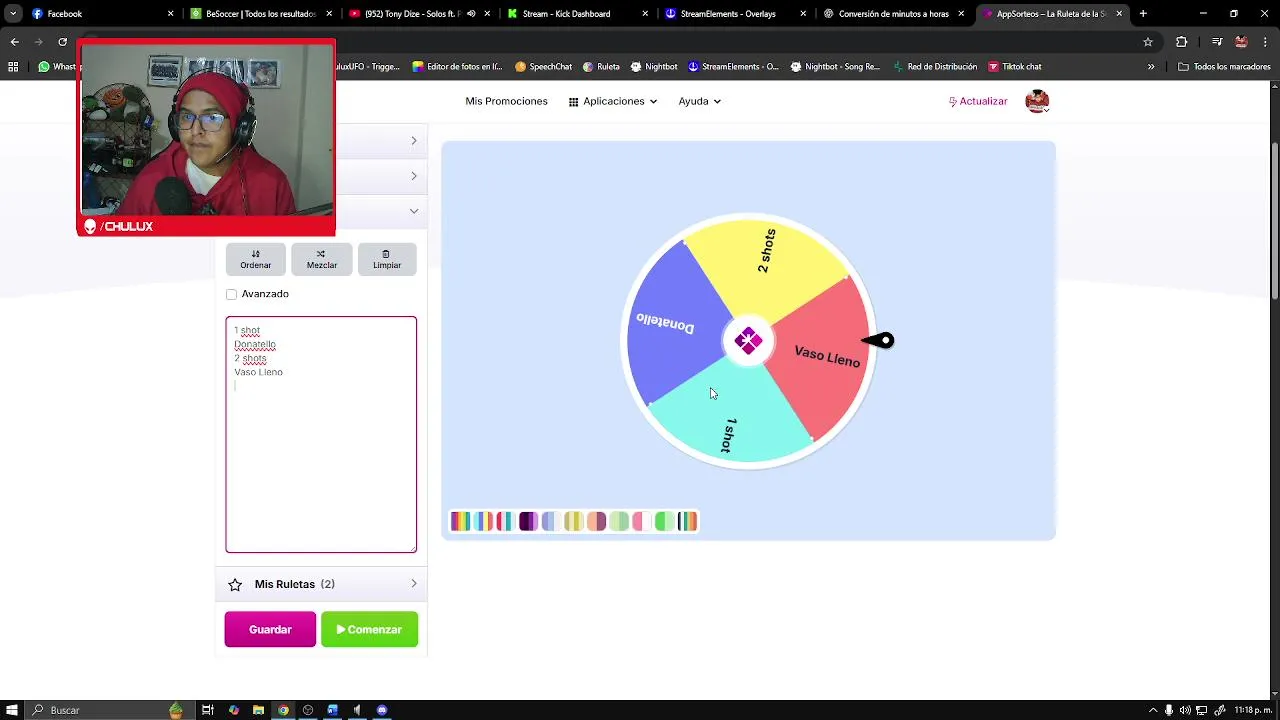Viewport: 1280px width, 720px height.
Task: Open Task View from the taskbar
Action: [x=208, y=710]
